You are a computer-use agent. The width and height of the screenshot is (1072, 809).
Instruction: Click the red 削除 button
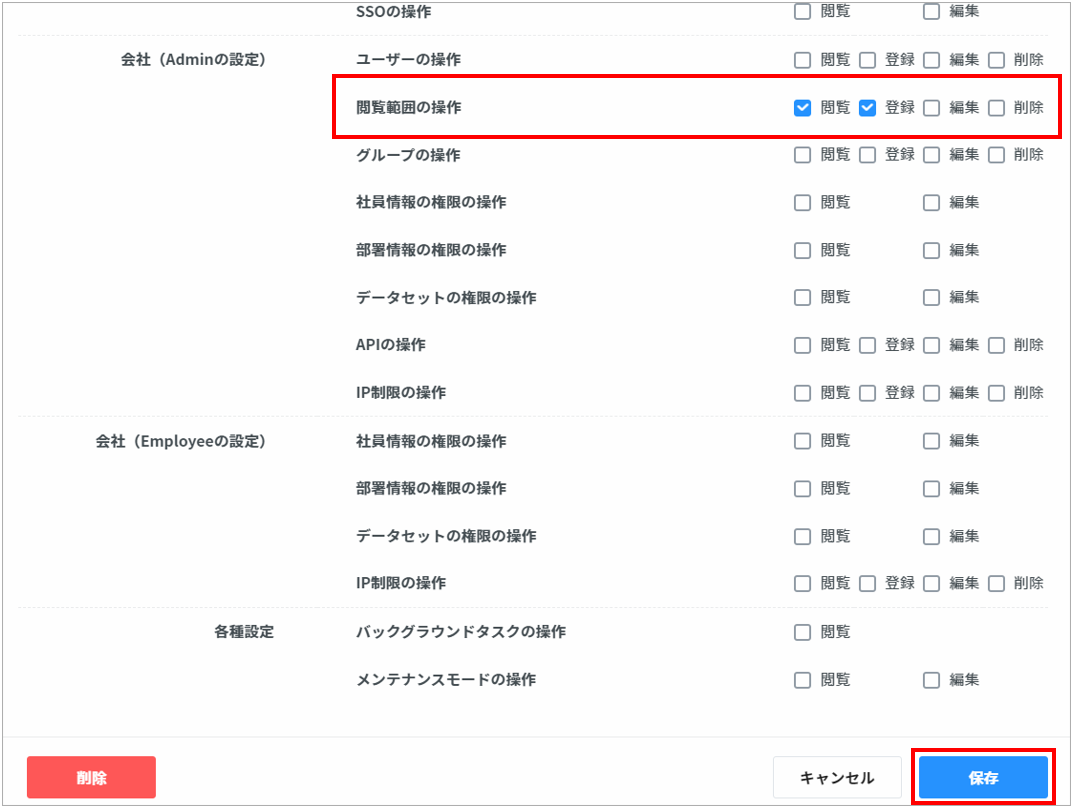[x=91, y=778]
